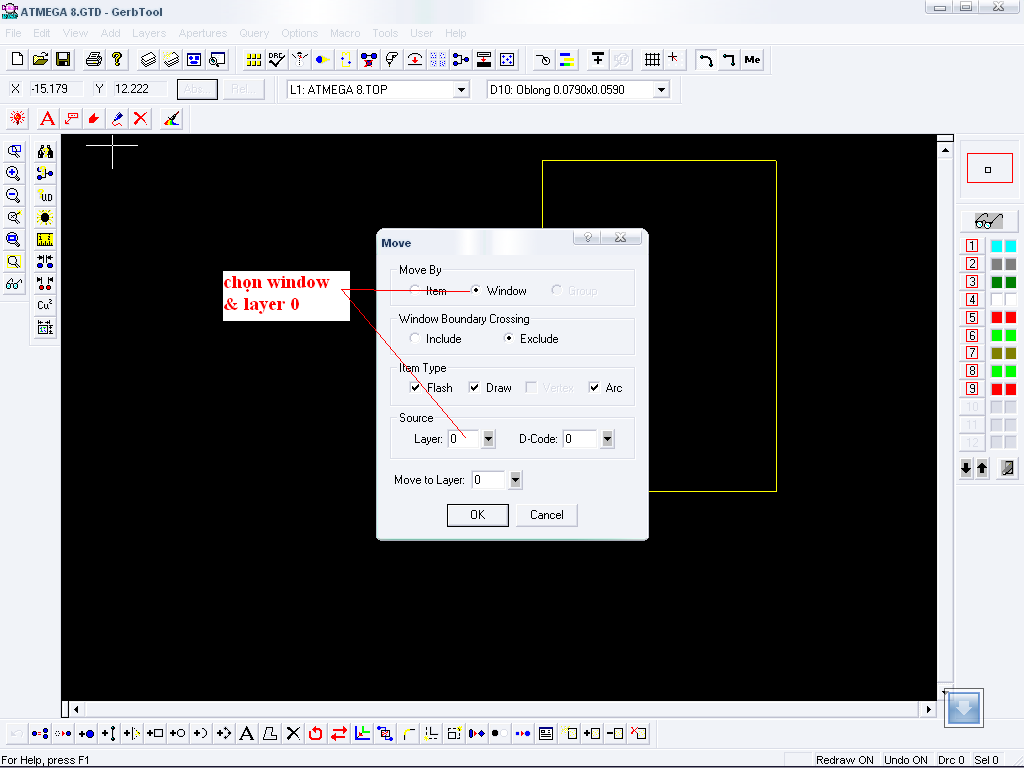Open the L1: ATMEGA 8.TOP layer dropdown
This screenshot has height=768, width=1024.
461,89
